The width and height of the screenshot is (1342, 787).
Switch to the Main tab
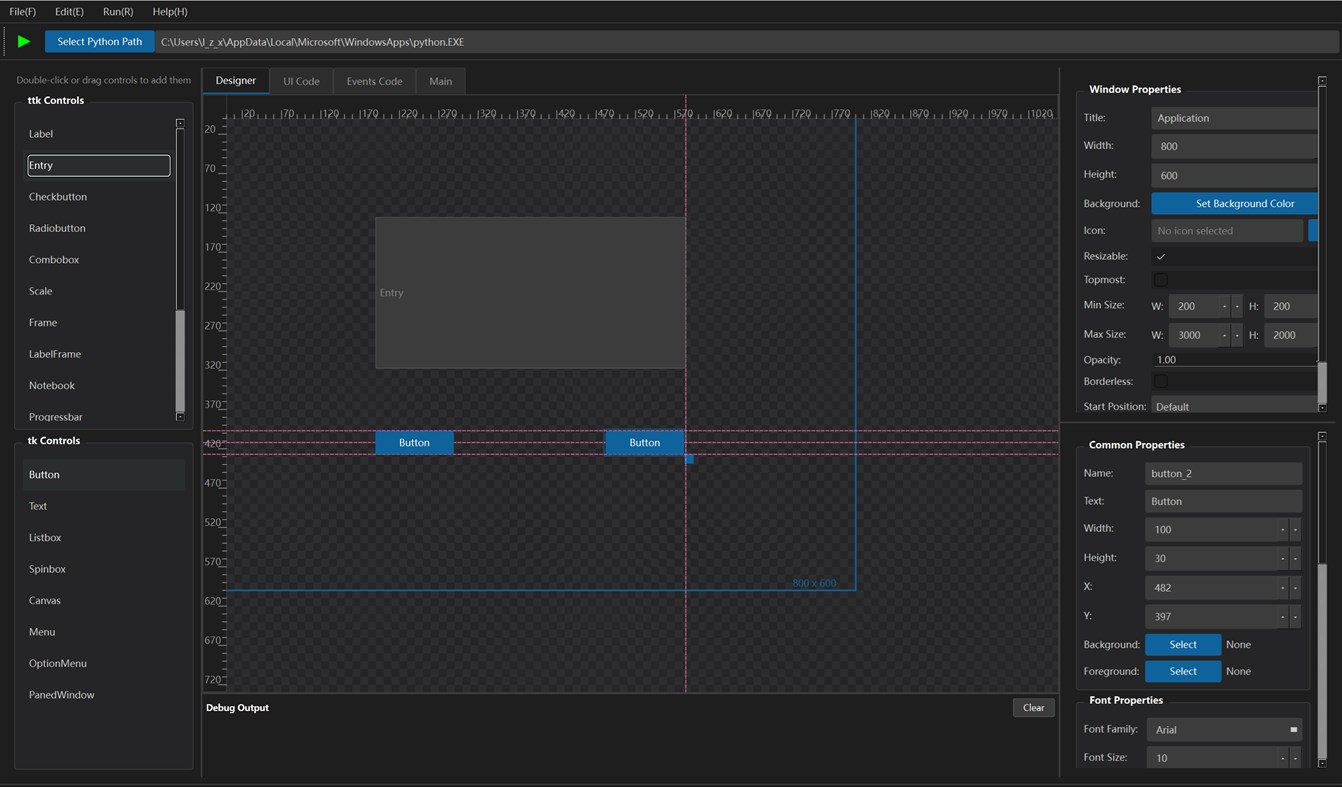click(441, 81)
